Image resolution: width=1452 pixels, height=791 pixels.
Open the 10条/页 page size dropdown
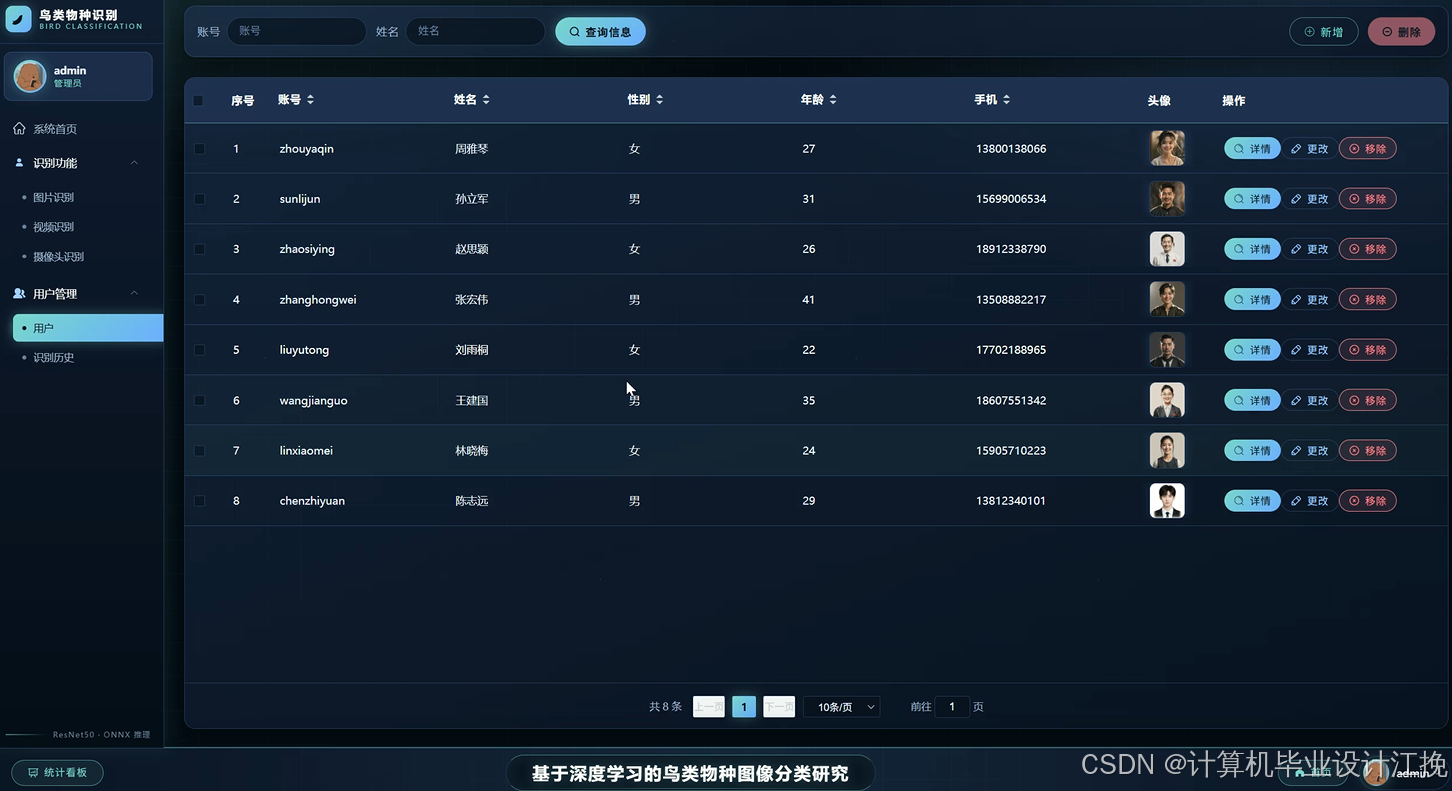point(841,707)
